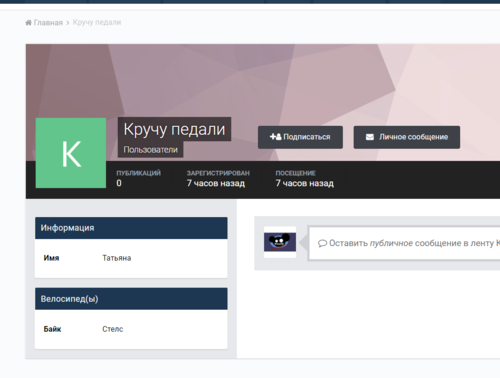The image size is (500, 378).
Task: Click the speech bubble icon in message field
Action: point(322,243)
